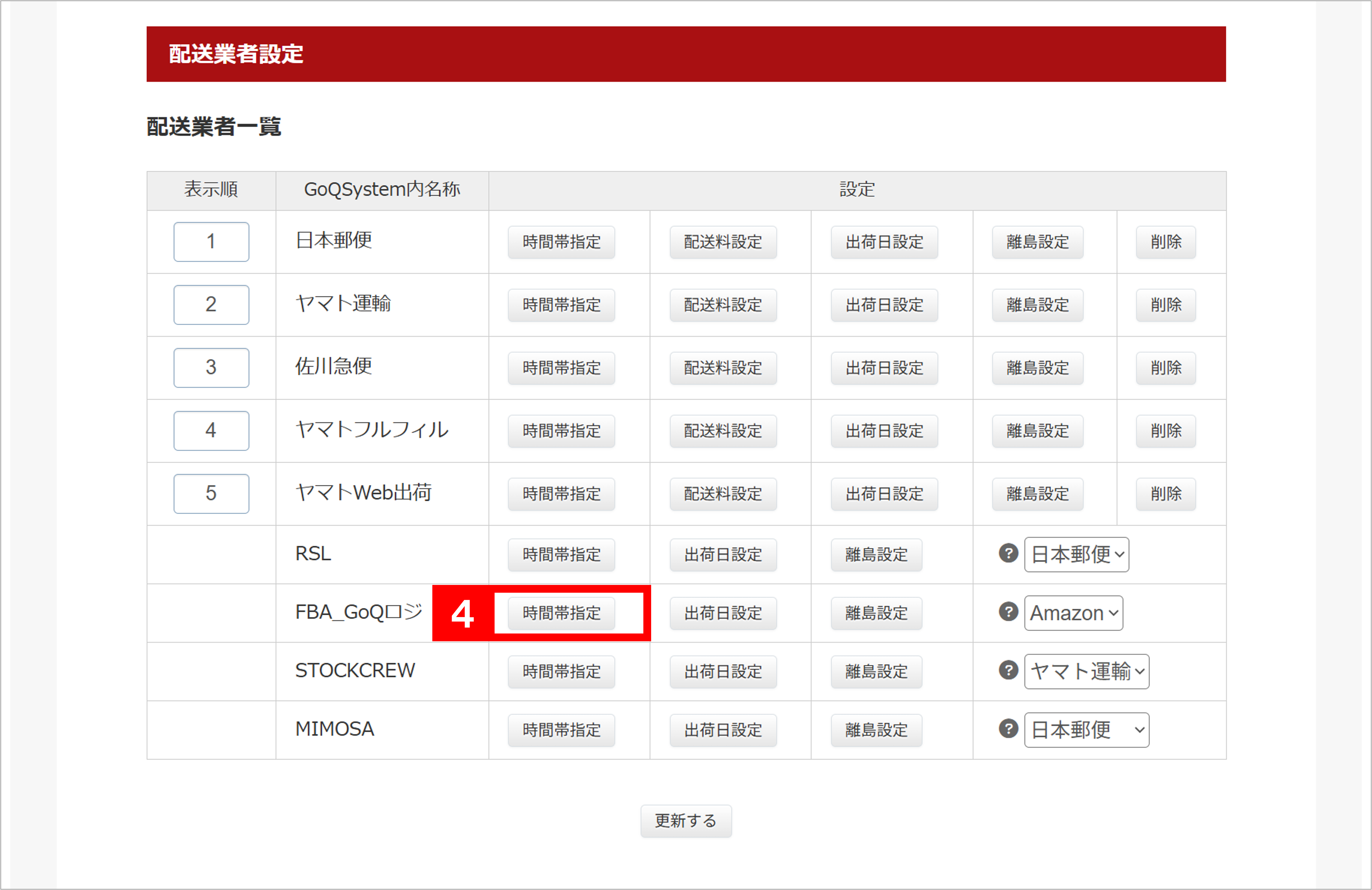The width and height of the screenshot is (1372, 890).
Task: Click 削除 in ヤマト運輸 row
Action: click(x=1166, y=305)
